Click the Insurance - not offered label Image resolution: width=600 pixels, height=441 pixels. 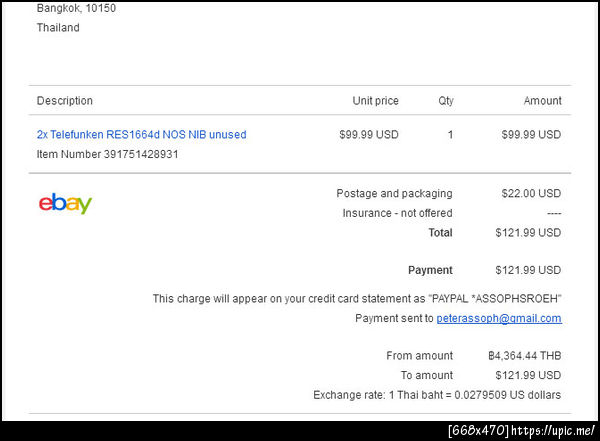pos(397,213)
